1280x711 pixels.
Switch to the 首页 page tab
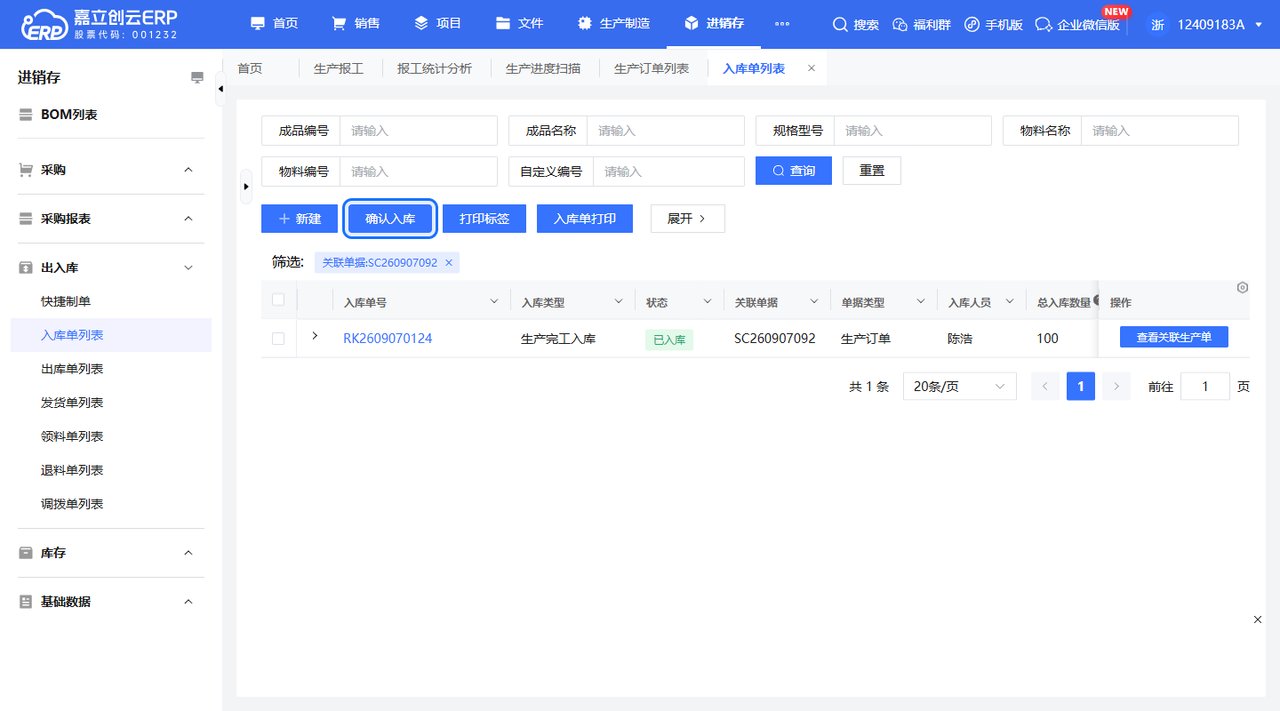[x=249, y=68]
